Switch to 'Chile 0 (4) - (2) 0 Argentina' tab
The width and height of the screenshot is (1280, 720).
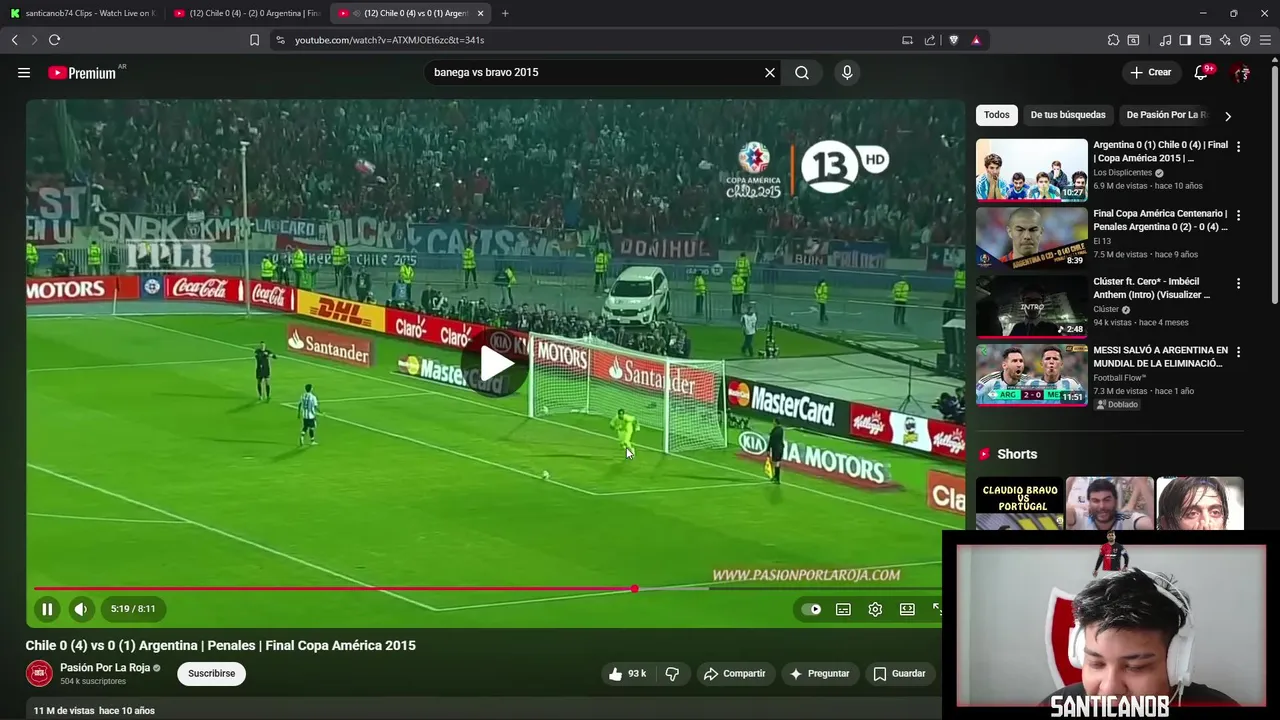click(246, 13)
